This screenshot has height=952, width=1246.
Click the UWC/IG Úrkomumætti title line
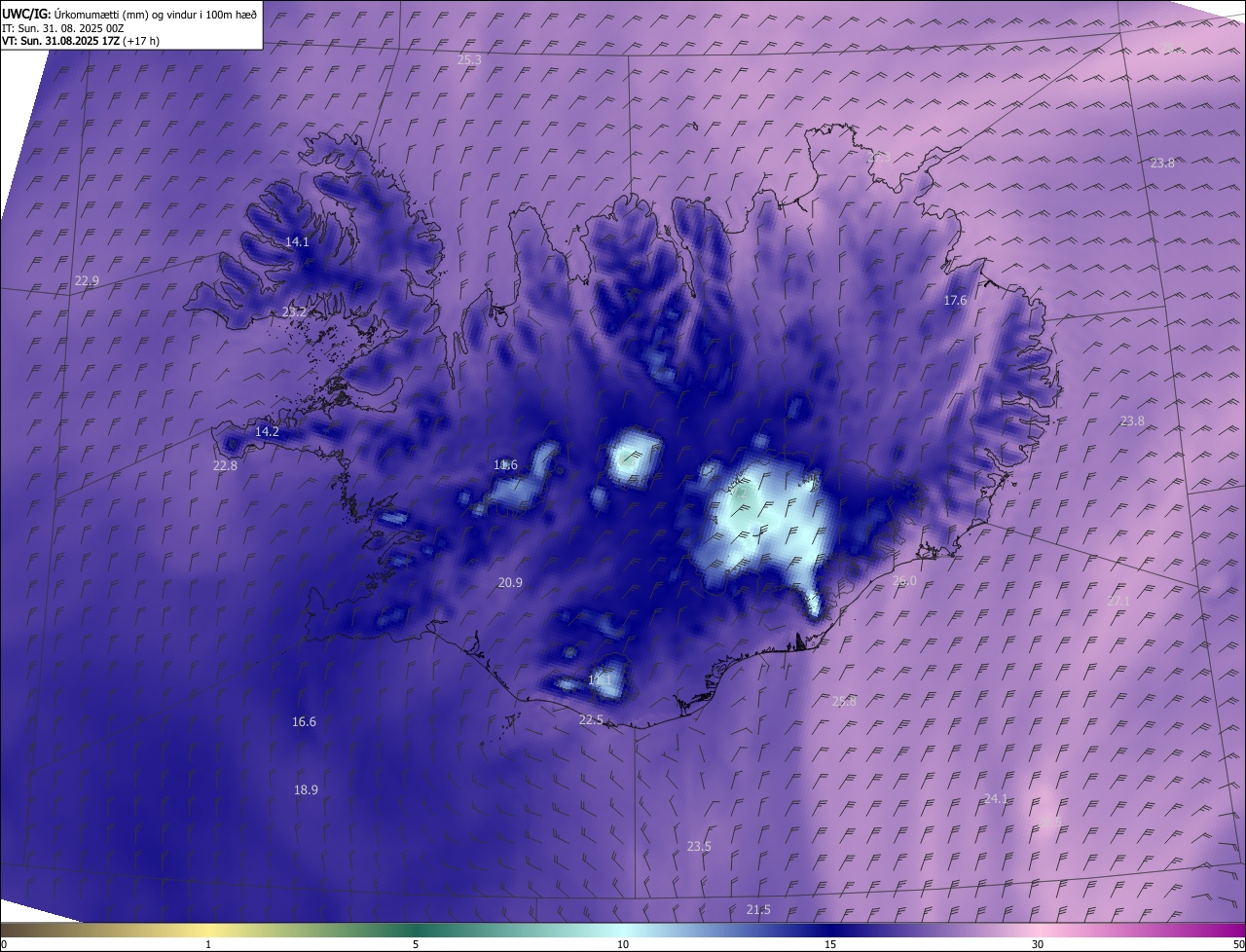(129, 14)
